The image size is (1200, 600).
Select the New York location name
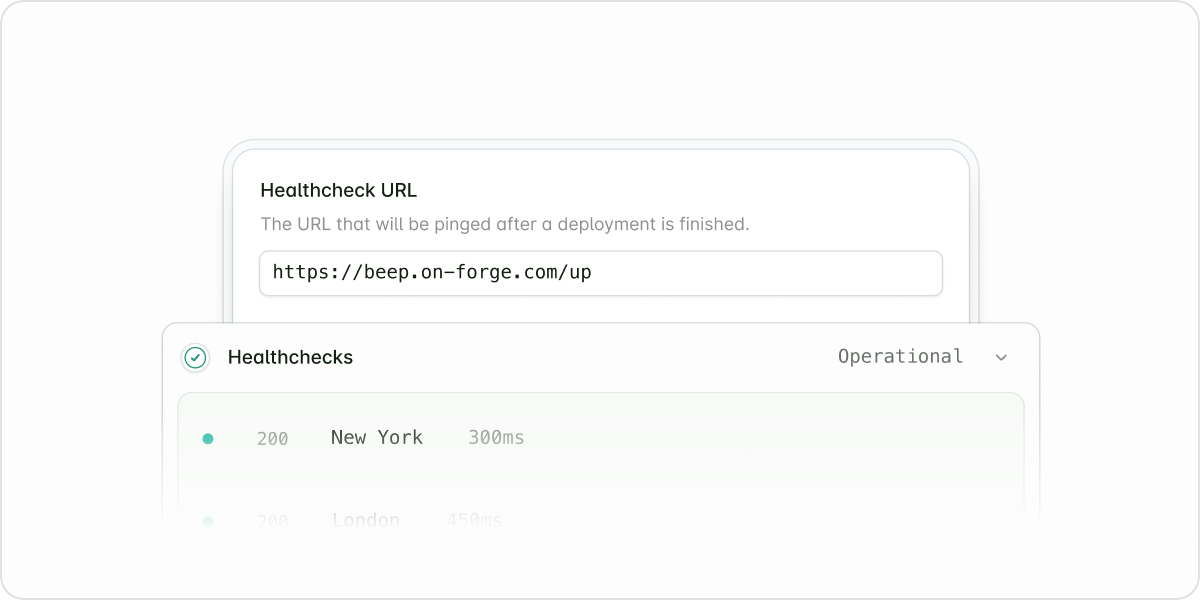377,437
